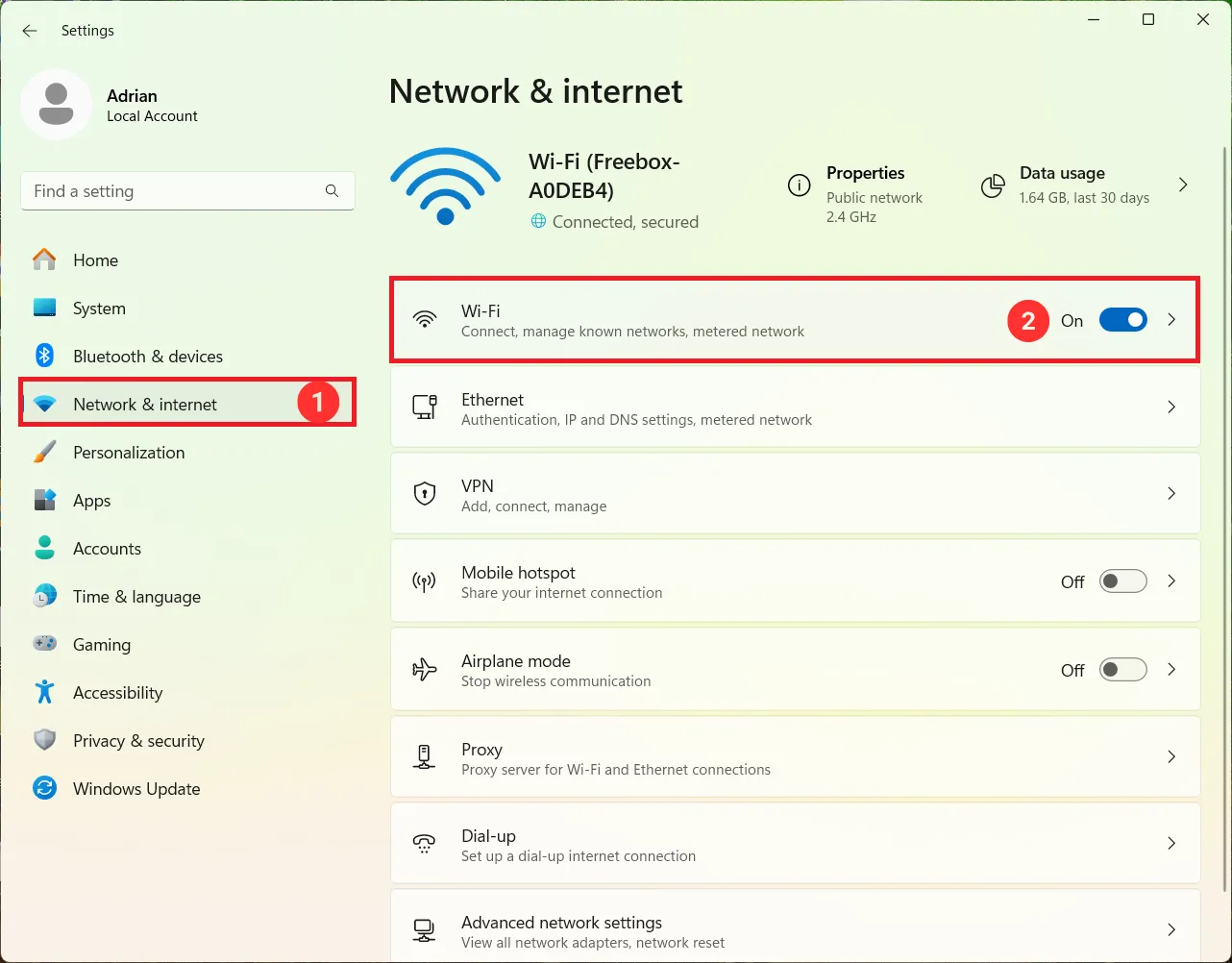
Task: Click the Find a setting search field
Action: coord(187,191)
